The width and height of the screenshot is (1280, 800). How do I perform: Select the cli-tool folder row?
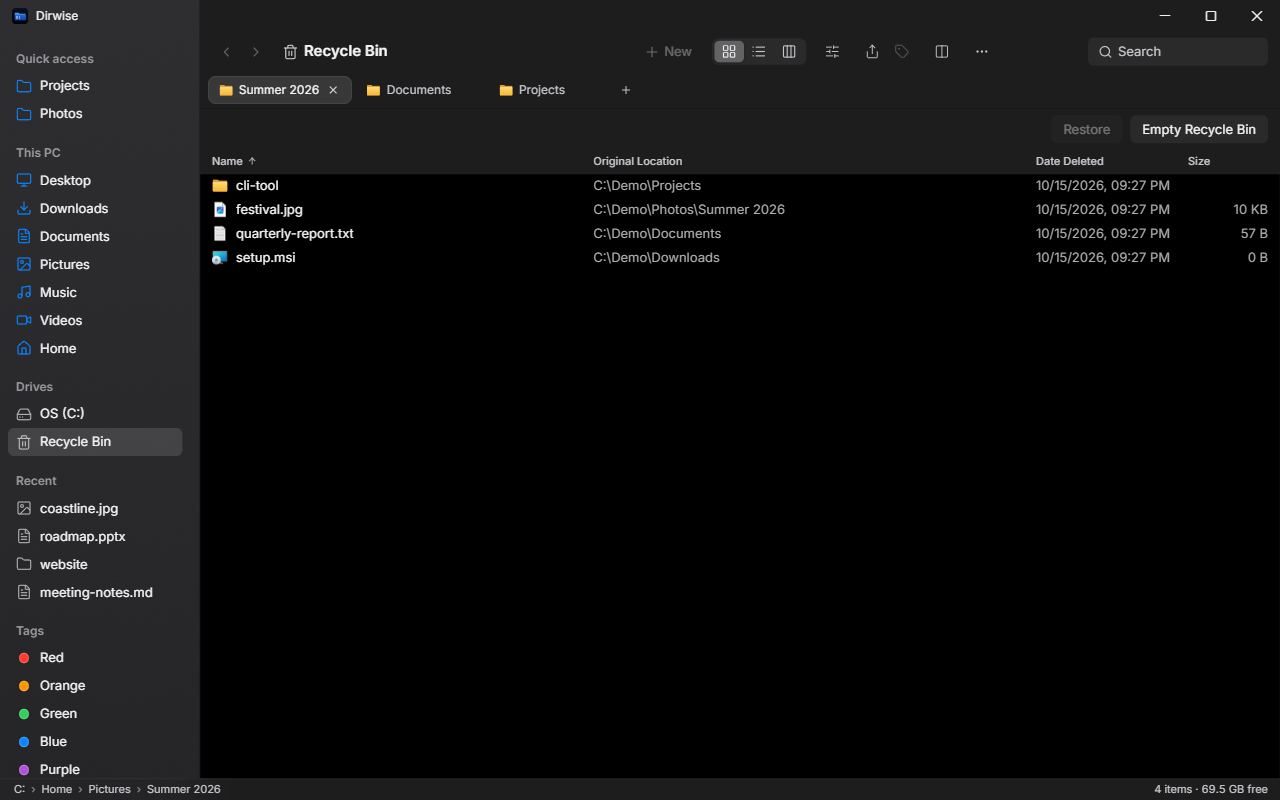tap(740, 186)
